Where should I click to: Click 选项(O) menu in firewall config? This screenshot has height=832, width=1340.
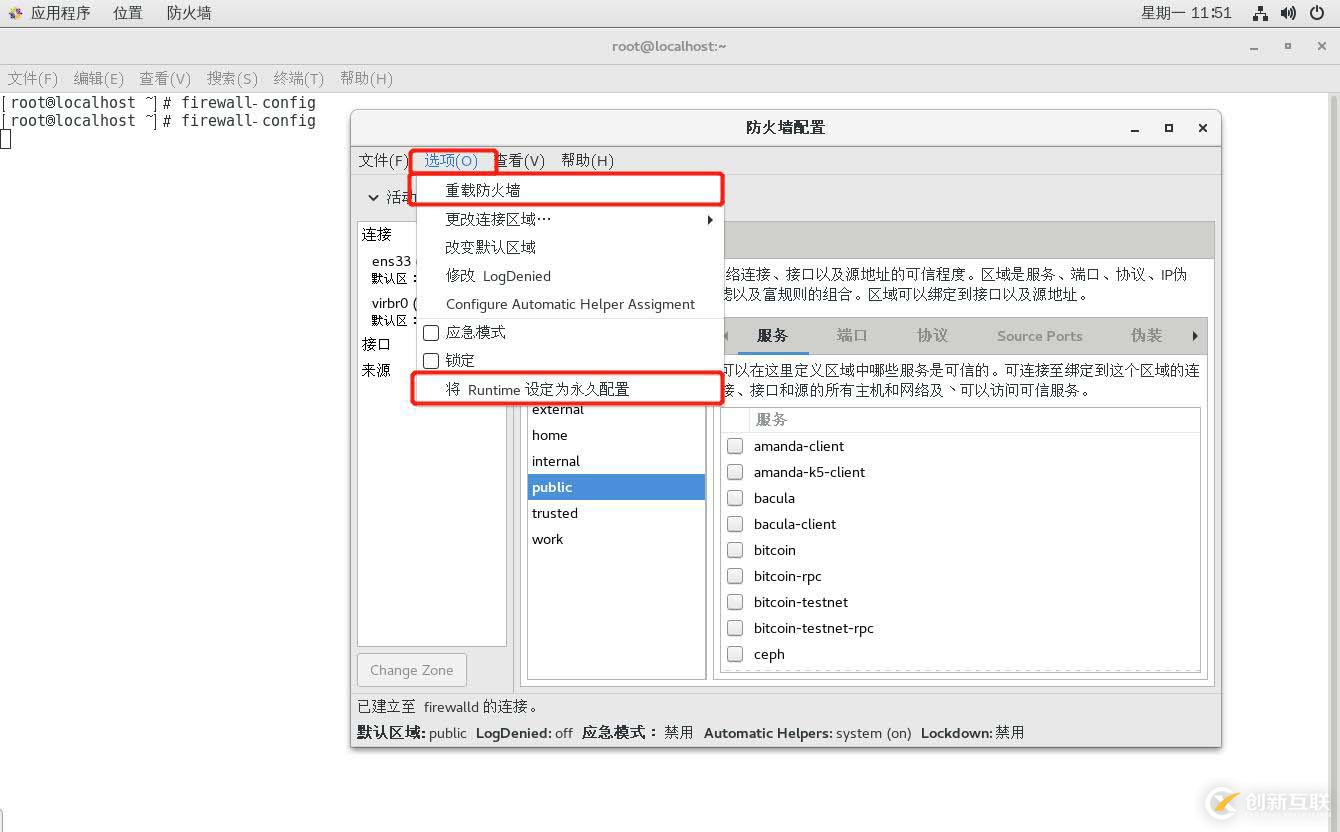(451, 160)
